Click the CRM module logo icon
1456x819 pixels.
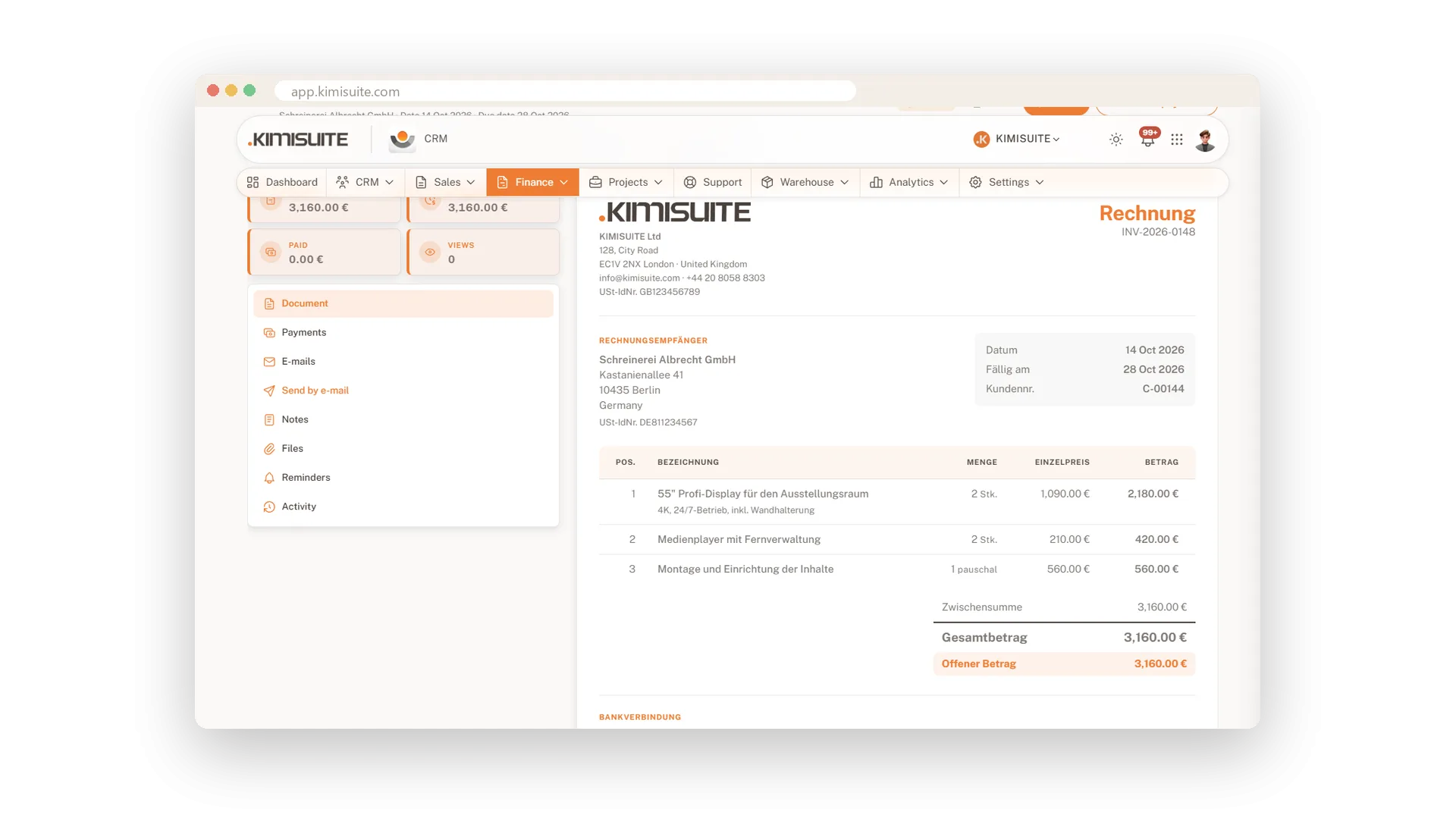pos(403,140)
